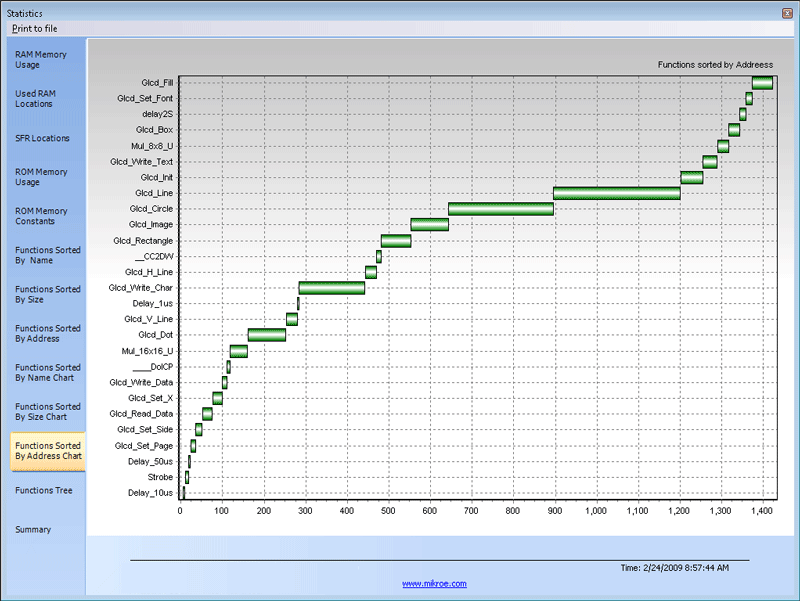The image size is (800, 601).
Task: Click the Time: 2/24/2009 8:57:44 AM text
Action: (675, 568)
